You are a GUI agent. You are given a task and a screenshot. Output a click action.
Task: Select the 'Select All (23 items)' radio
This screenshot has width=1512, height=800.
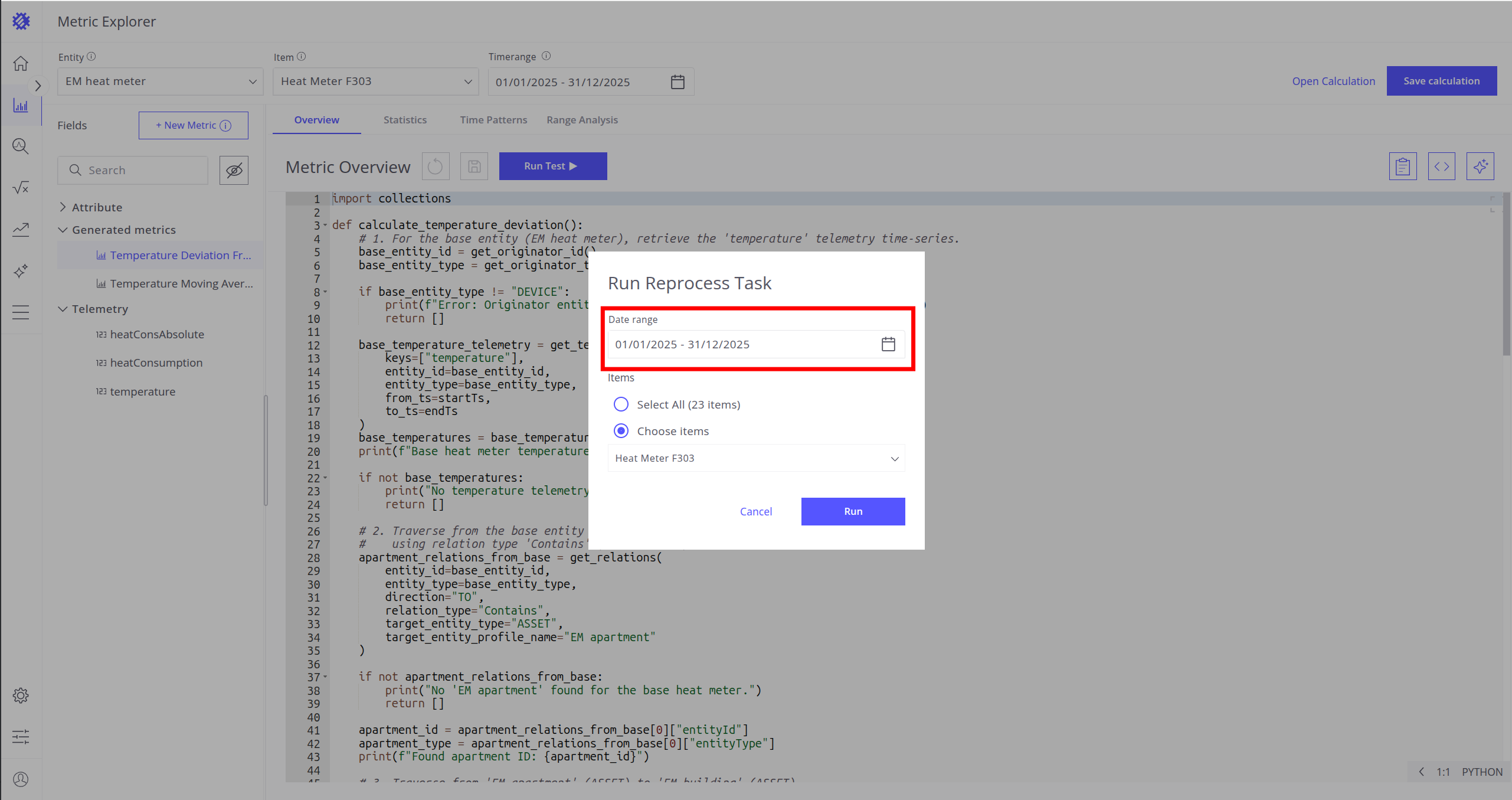tap(621, 404)
